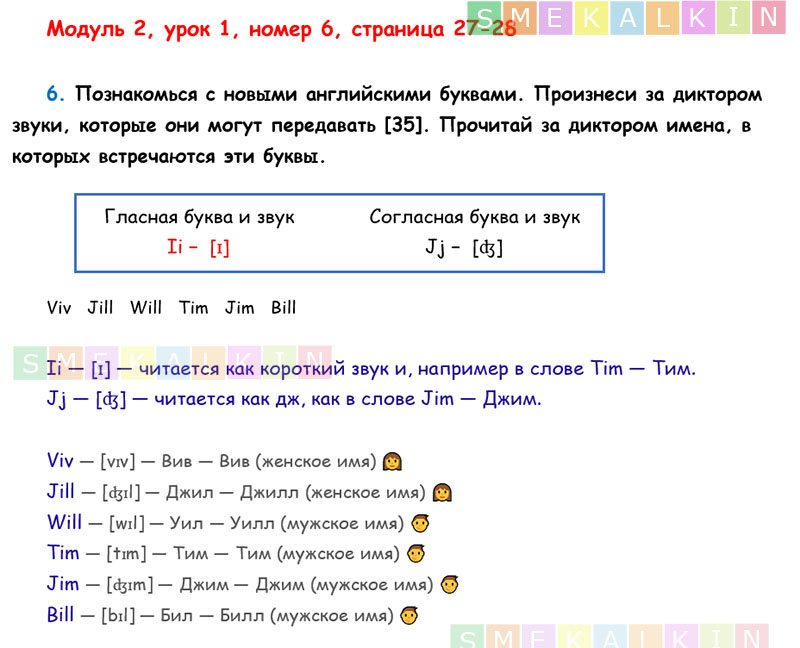Click the 'Согласная буква и звук' table header
This screenshot has width=800, height=648.
(x=474, y=217)
